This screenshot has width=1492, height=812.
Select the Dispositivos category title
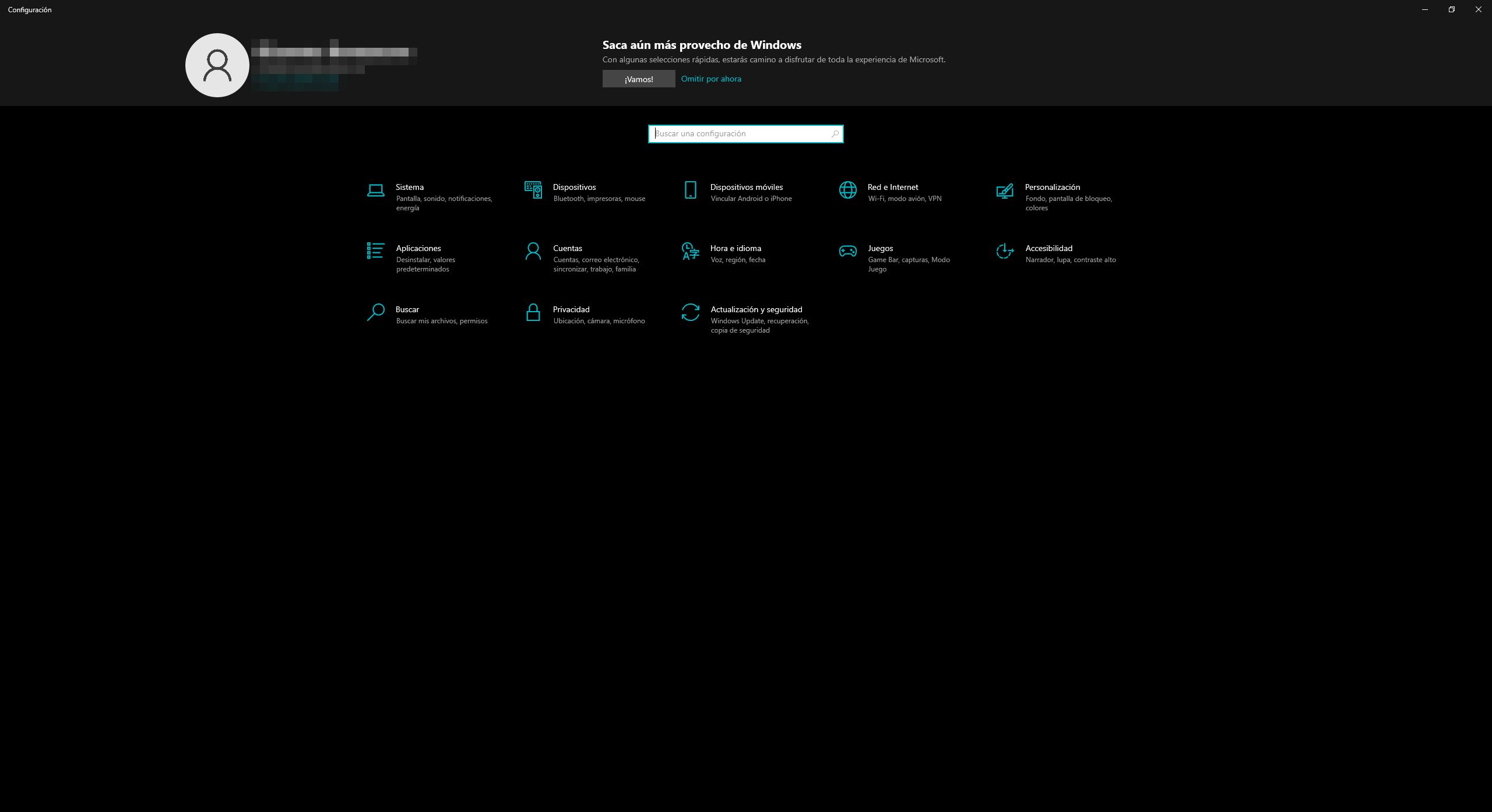click(575, 188)
